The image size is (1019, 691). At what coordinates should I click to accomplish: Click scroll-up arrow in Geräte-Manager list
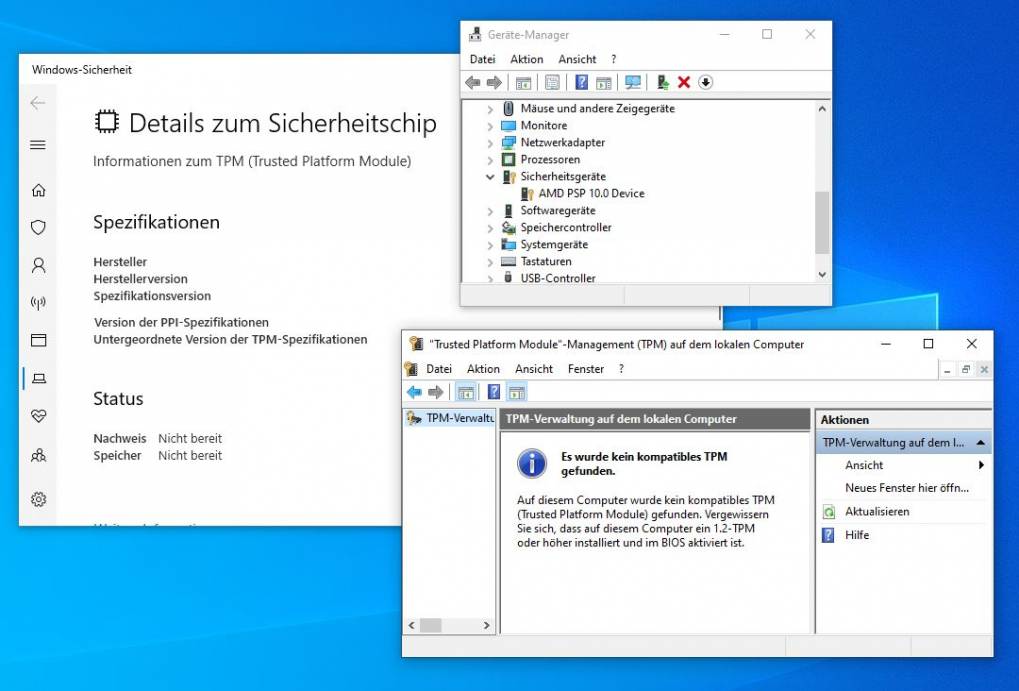click(822, 109)
